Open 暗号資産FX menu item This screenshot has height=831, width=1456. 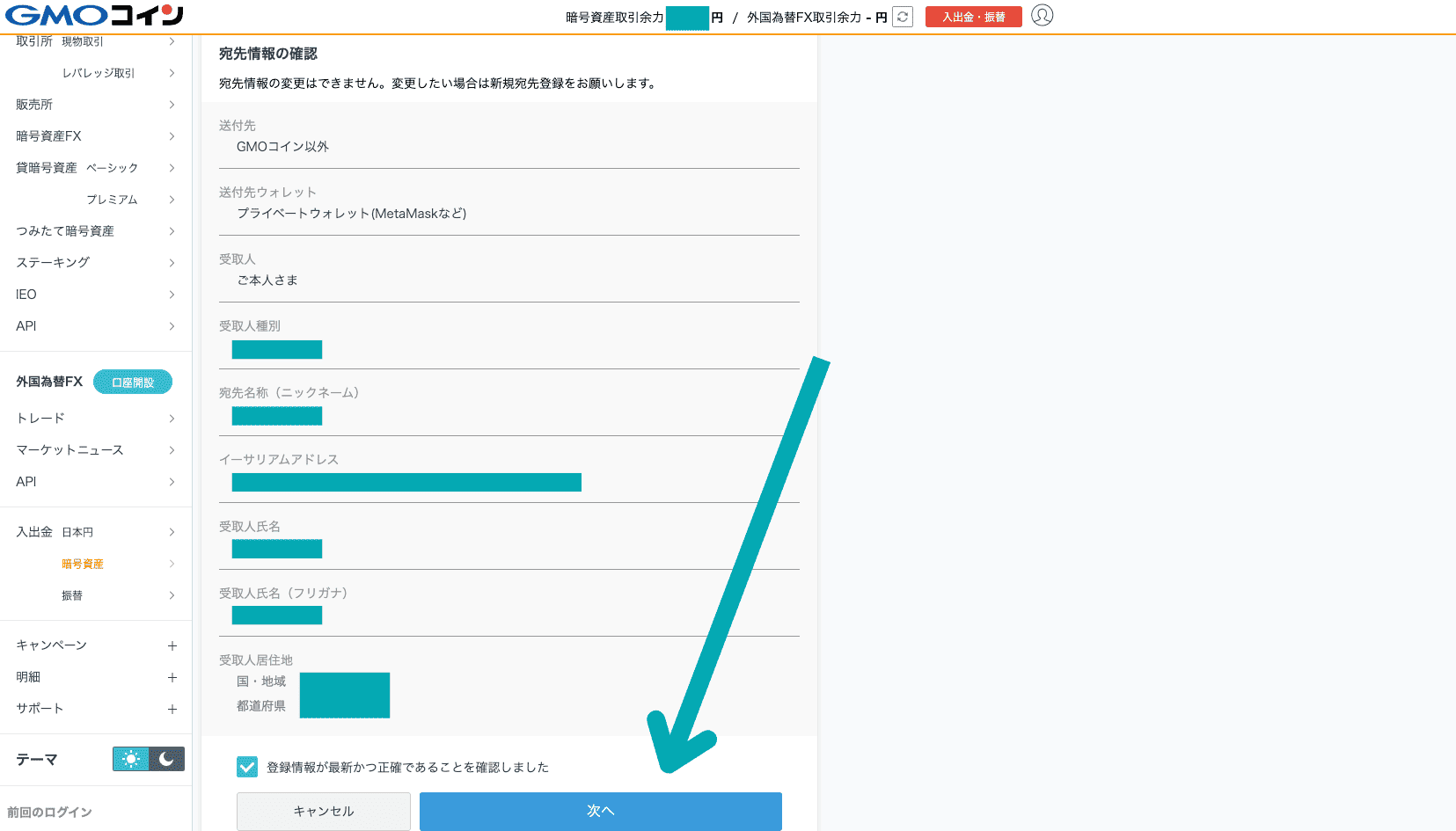pos(48,136)
